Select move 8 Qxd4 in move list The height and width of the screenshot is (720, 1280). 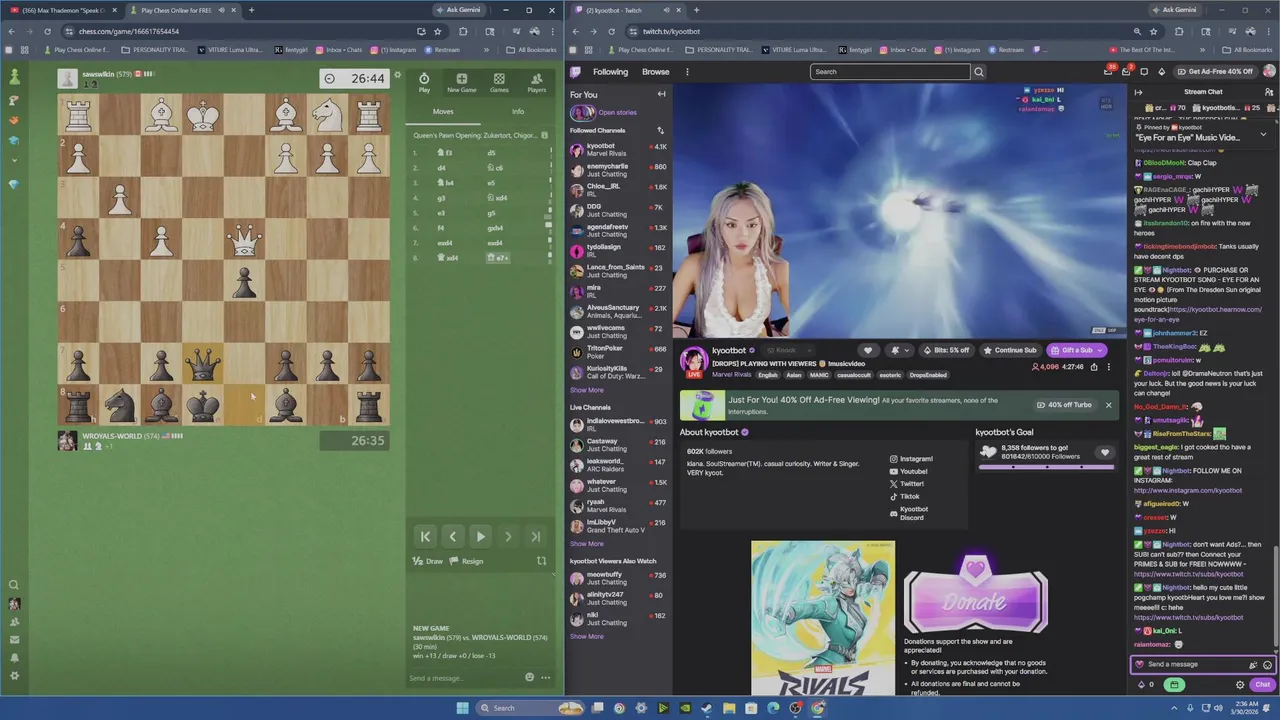447,258
